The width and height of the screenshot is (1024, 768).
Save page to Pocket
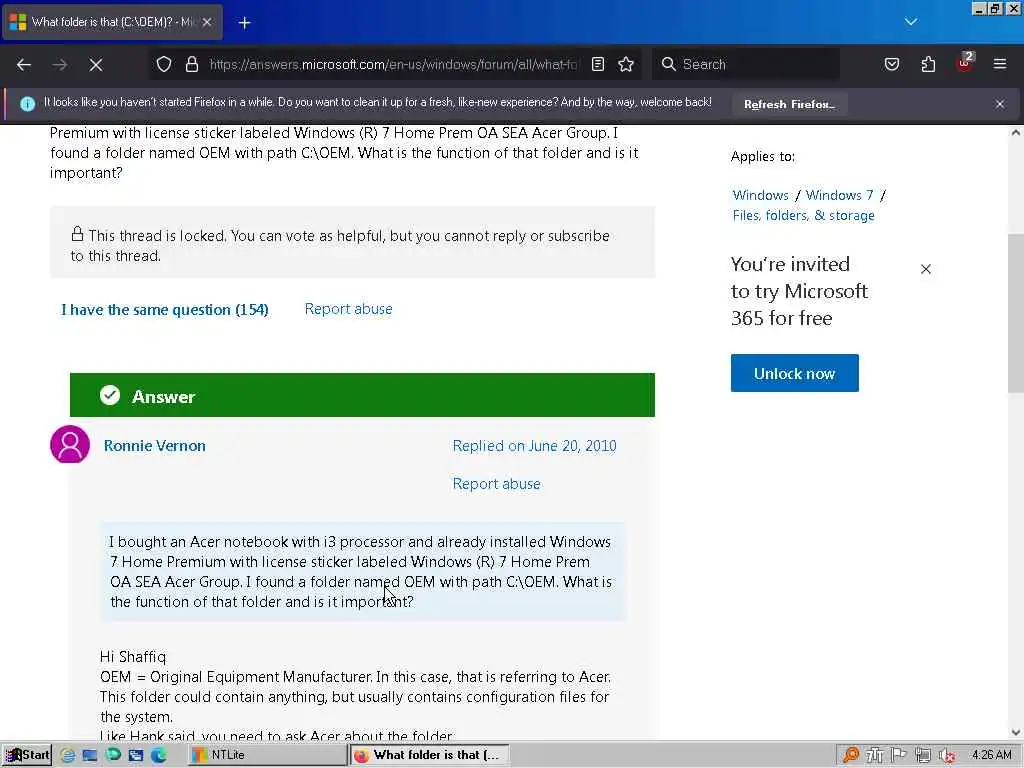[x=891, y=64]
